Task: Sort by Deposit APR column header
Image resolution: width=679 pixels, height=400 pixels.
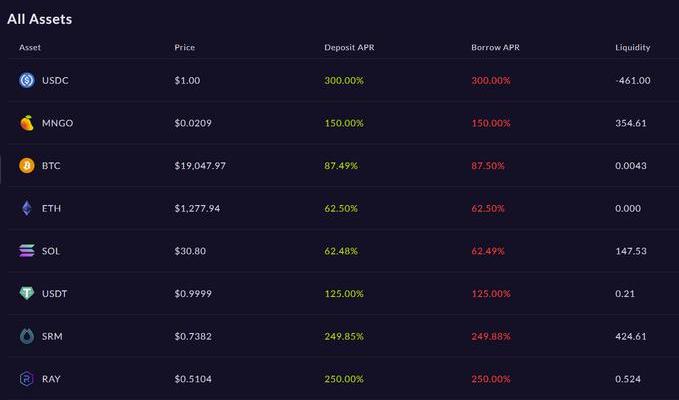Action: pos(349,47)
